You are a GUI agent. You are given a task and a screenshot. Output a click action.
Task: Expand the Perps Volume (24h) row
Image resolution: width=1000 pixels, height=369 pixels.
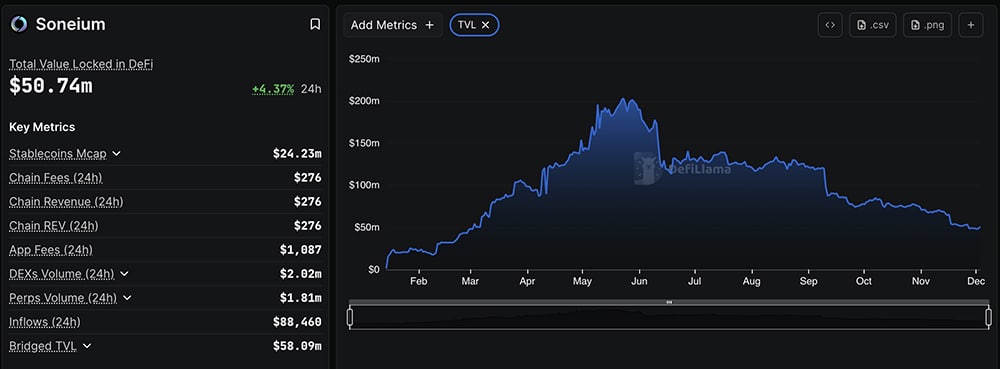127,298
